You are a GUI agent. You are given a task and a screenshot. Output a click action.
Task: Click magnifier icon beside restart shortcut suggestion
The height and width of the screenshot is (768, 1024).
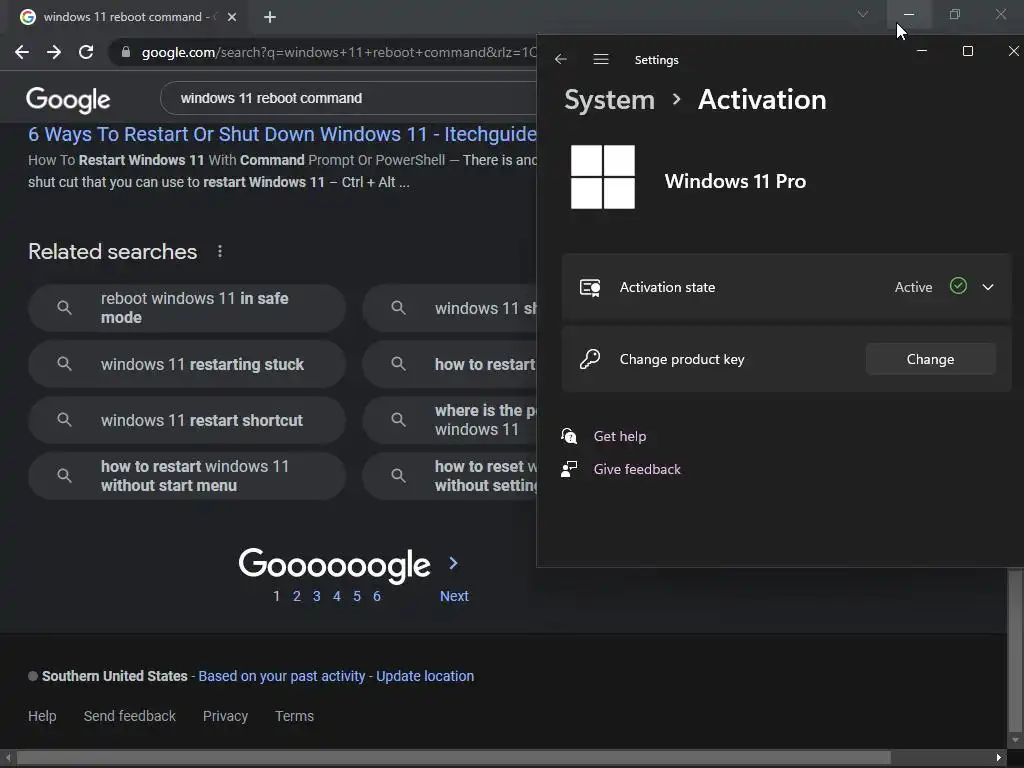click(x=64, y=420)
